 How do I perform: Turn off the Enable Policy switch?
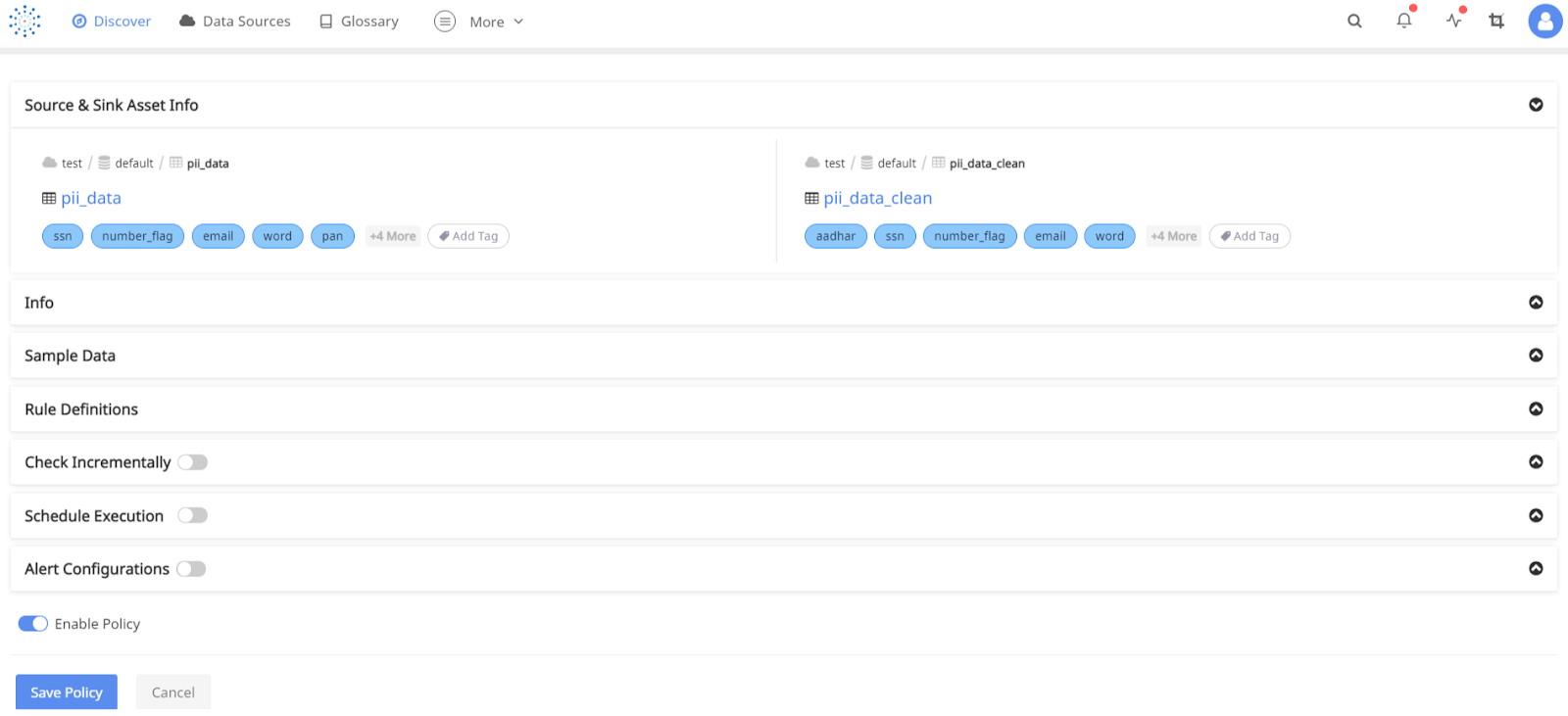[x=33, y=624]
